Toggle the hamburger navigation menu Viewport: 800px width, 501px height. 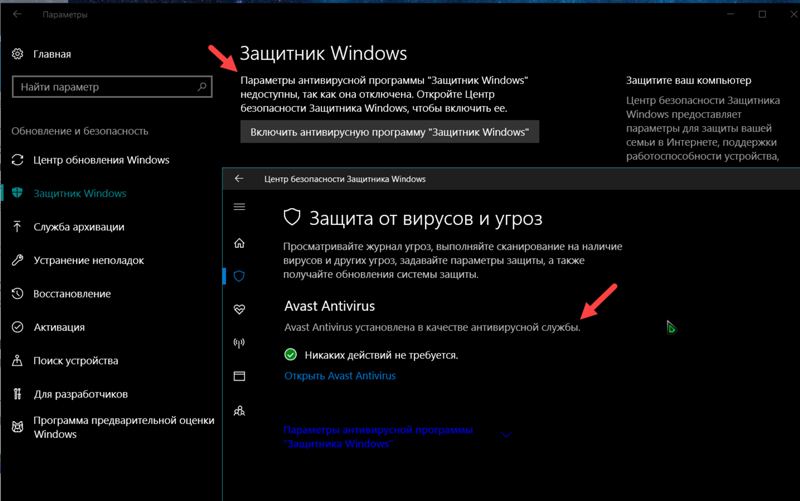(x=239, y=207)
